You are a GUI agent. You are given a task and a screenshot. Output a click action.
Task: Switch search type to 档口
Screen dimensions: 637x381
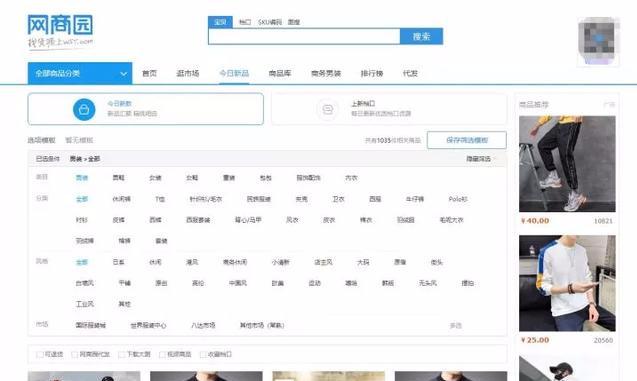coord(245,22)
